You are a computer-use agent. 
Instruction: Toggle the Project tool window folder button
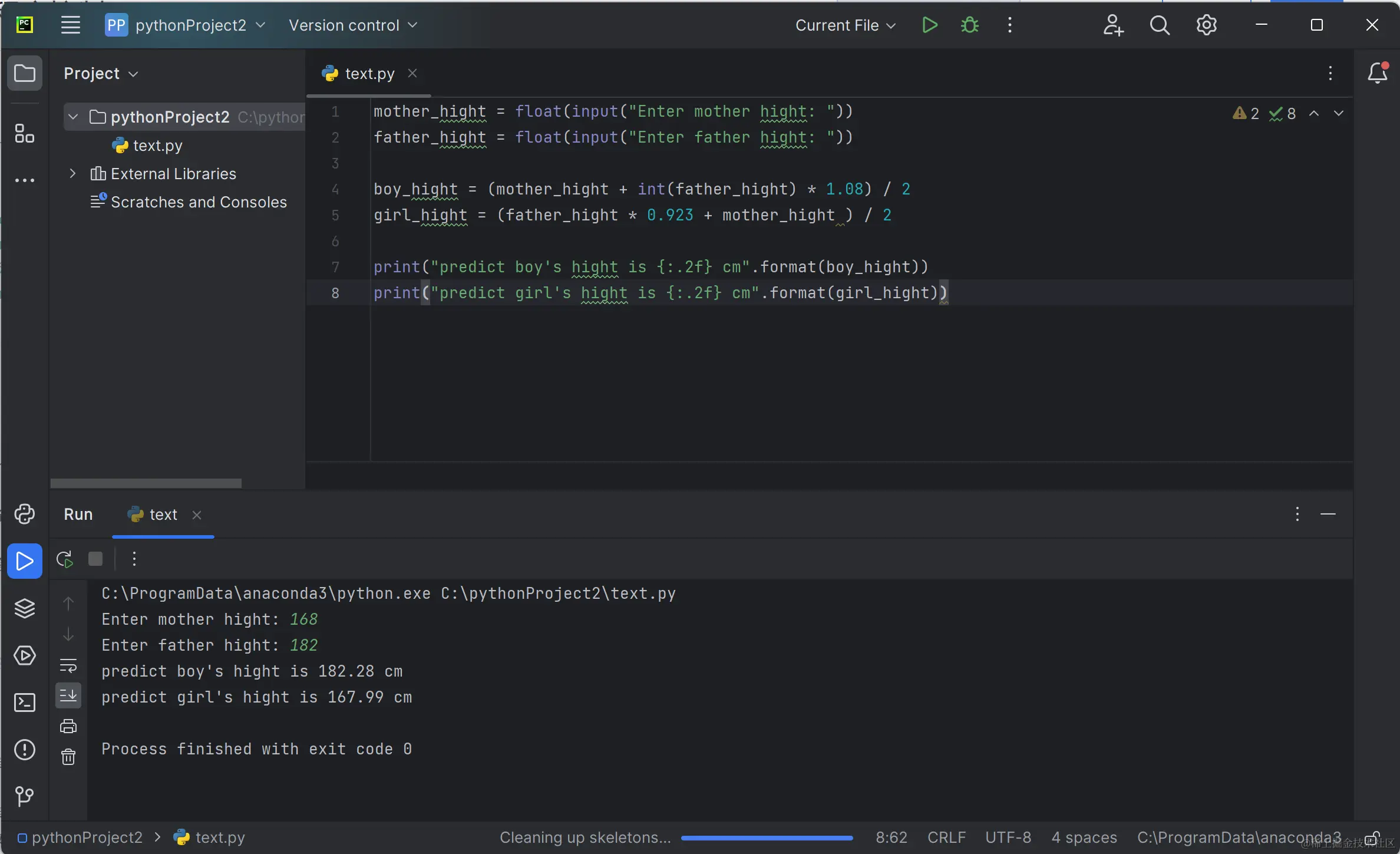tap(24, 74)
